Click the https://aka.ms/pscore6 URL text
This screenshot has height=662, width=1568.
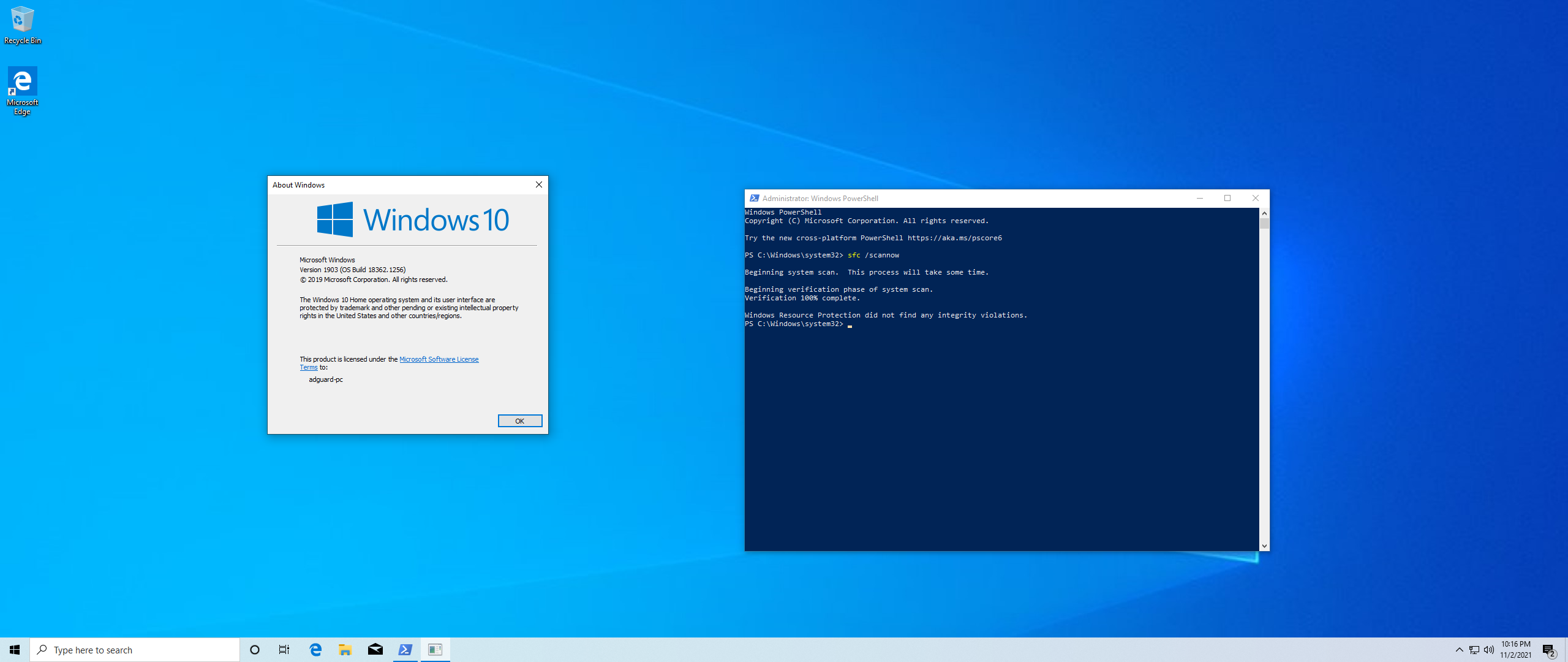(955, 238)
